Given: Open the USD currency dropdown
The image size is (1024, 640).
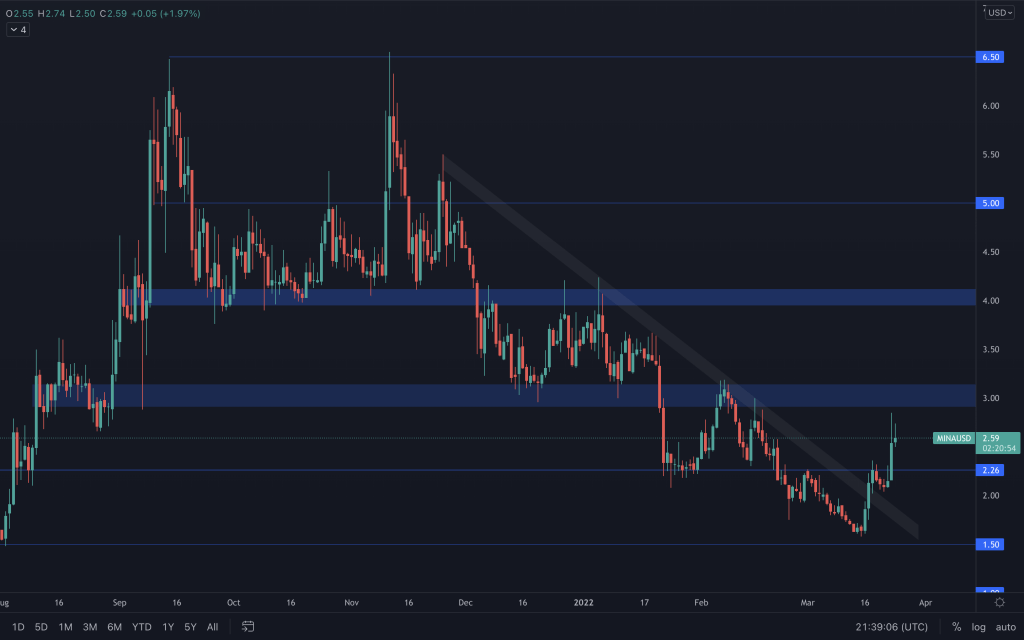Looking at the screenshot, I should (x=999, y=13).
